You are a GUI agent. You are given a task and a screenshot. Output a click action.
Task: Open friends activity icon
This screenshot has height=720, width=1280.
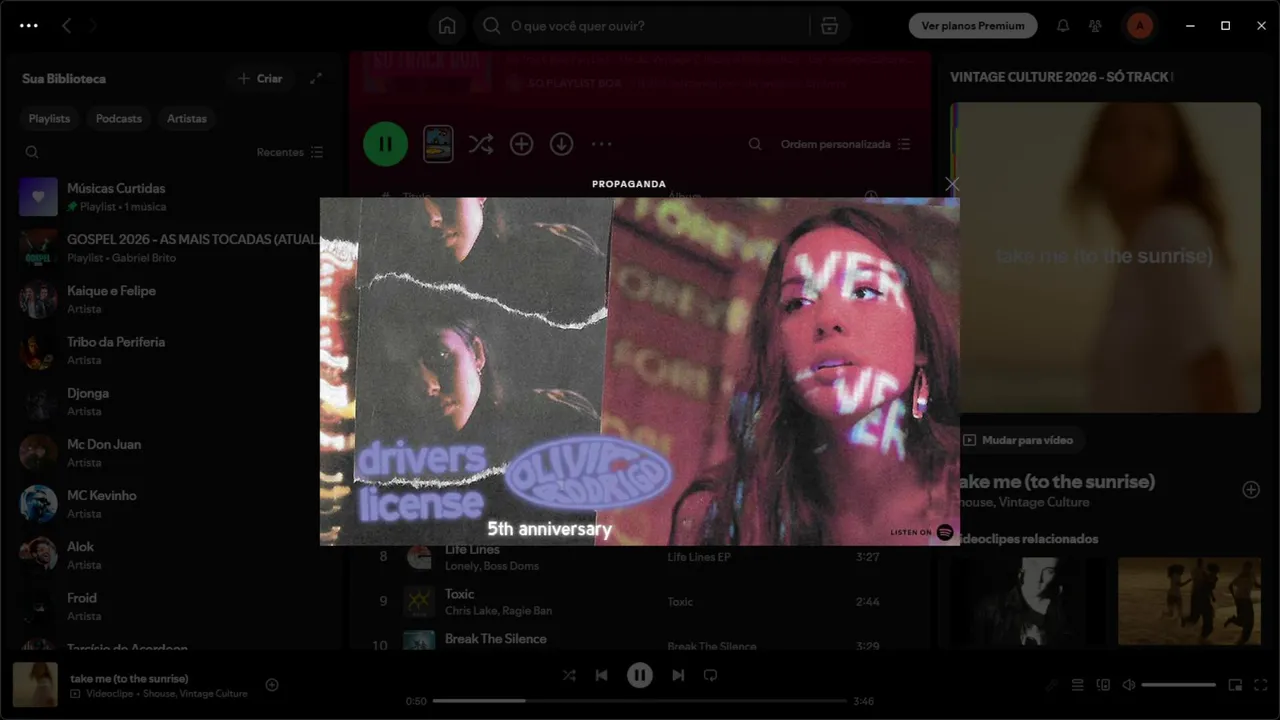(1095, 26)
